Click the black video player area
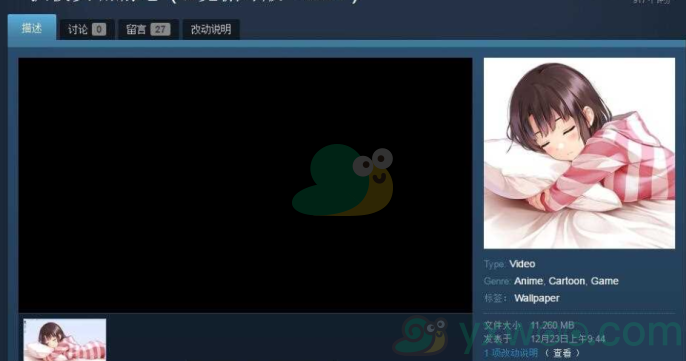This screenshot has height=361, width=686. click(245, 185)
